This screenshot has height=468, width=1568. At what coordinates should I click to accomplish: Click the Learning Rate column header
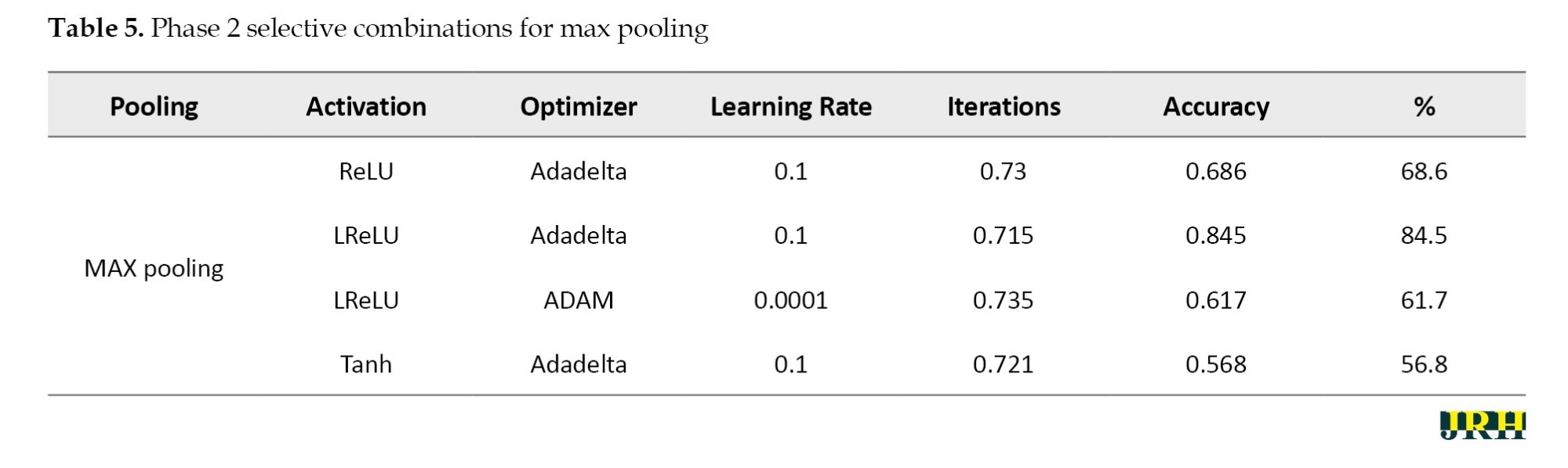(790, 107)
